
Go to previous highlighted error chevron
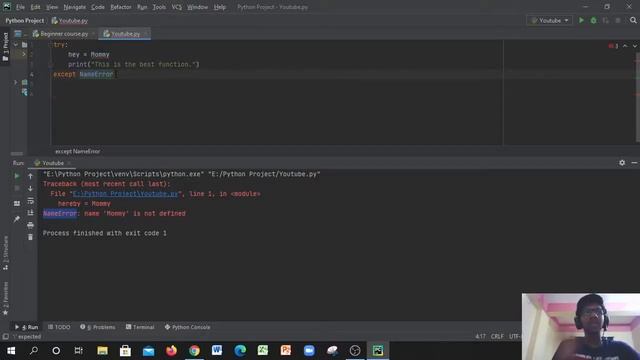tap(625, 46)
